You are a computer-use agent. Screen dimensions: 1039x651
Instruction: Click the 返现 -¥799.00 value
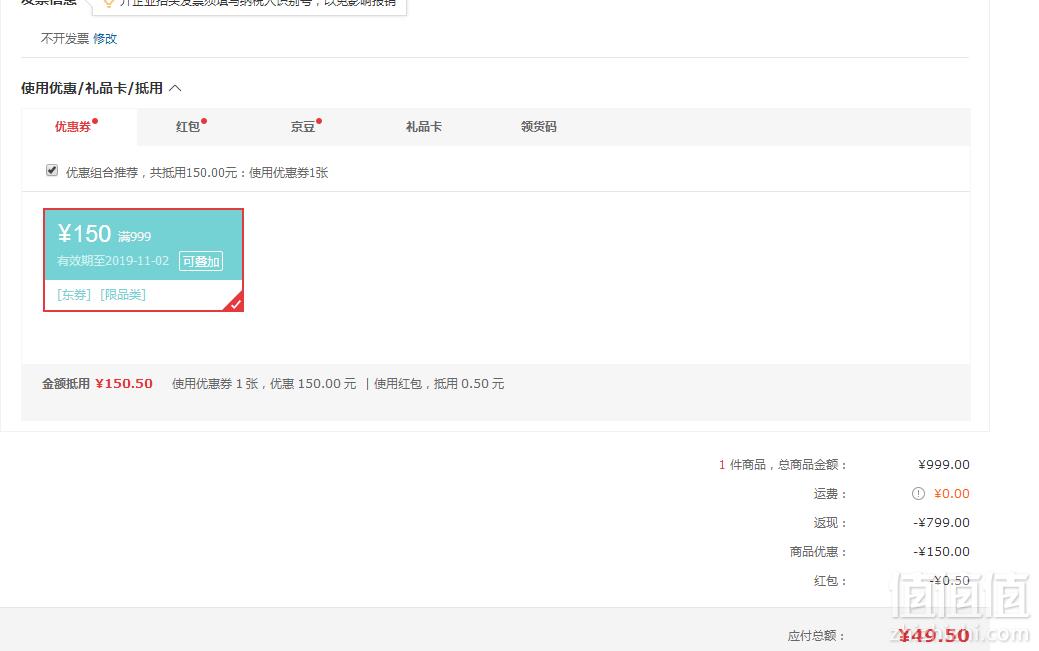point(941,522)
